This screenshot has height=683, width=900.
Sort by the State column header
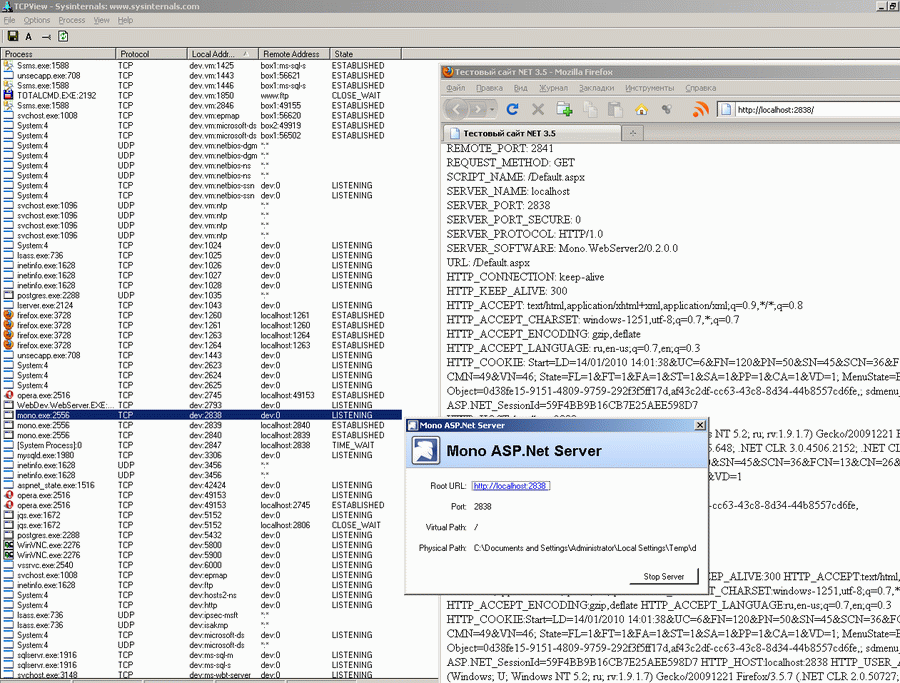click(x=366, y=54)
